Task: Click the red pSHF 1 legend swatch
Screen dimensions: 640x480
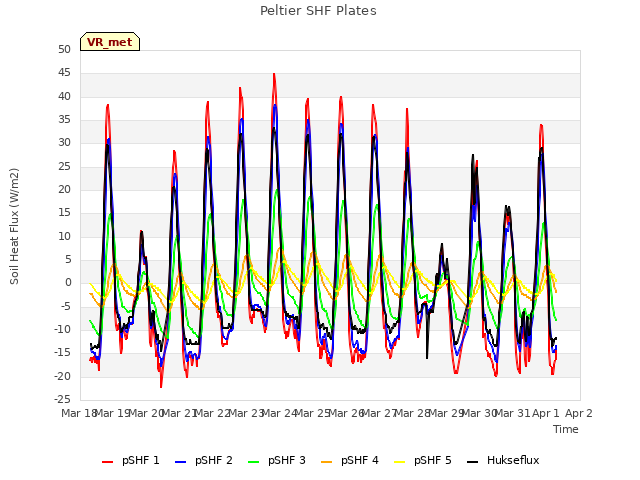Action: click(x=107, y=462)
